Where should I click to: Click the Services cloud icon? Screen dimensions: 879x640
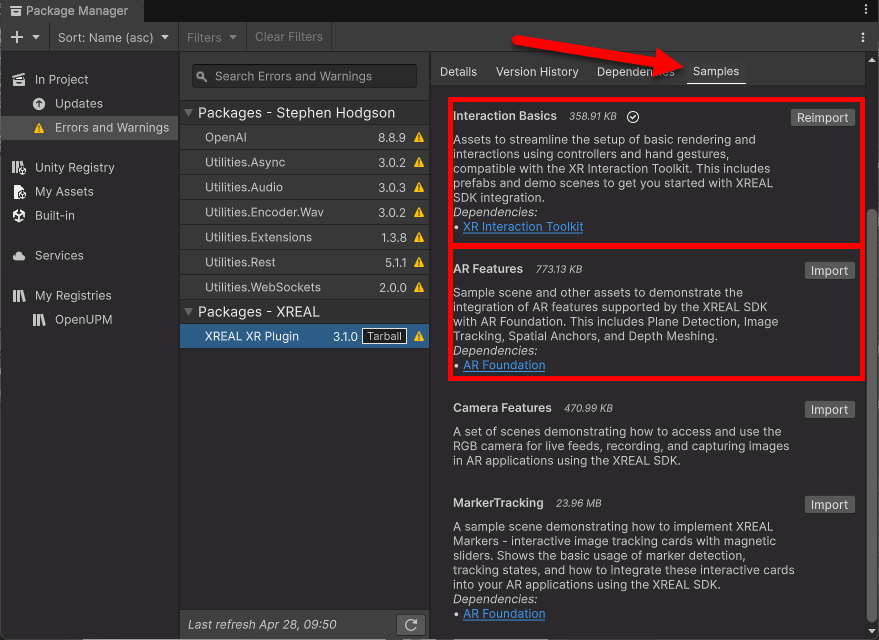(x=19, y=256)
